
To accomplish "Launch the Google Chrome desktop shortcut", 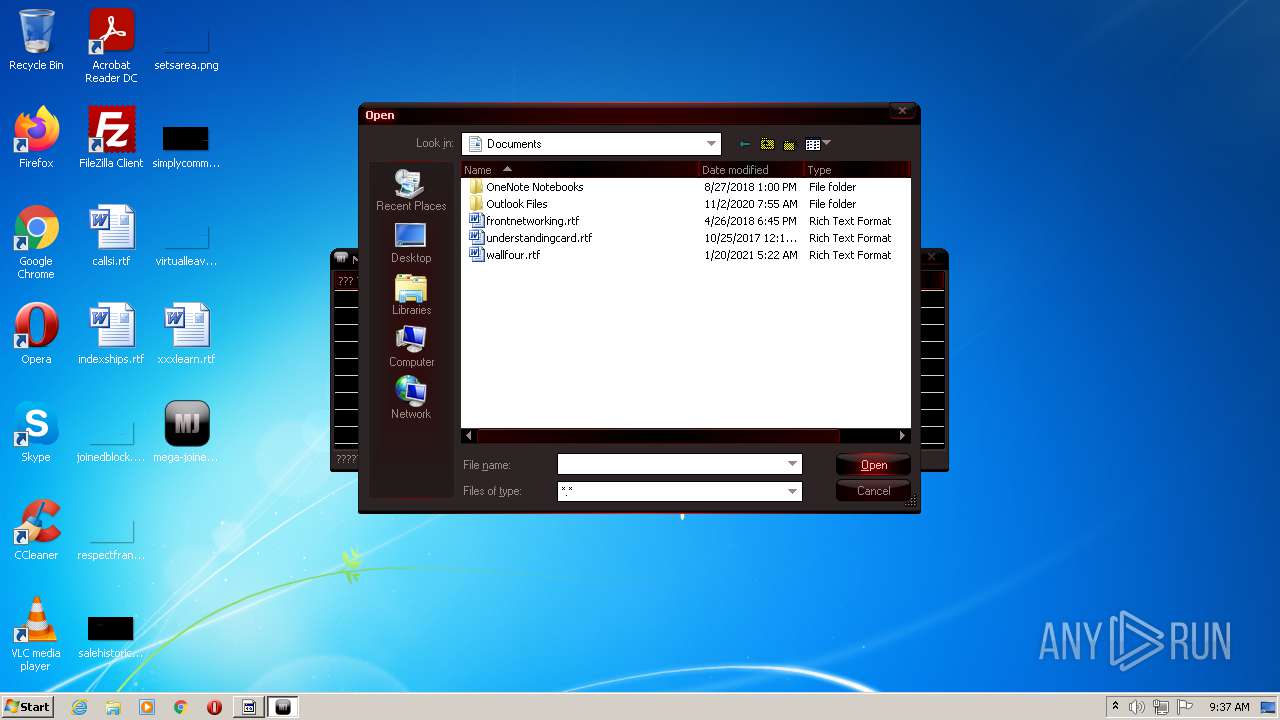I will tap(36, 242).
